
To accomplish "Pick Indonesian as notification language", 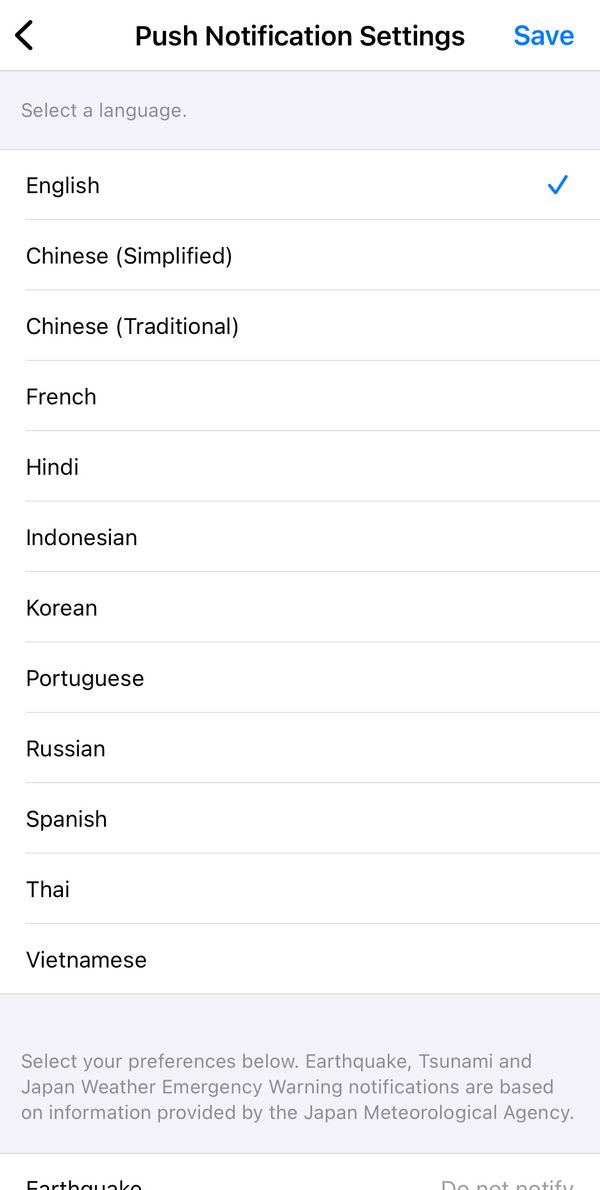I will tap(300, 537).
